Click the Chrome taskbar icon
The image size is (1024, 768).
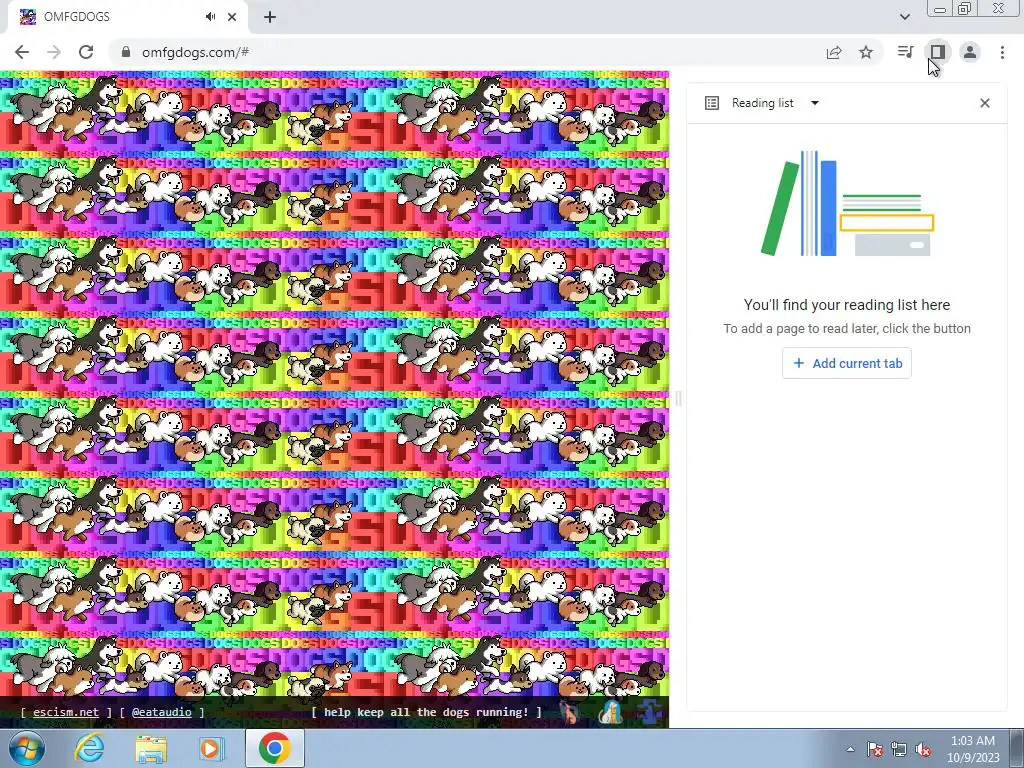coord(274,748)
